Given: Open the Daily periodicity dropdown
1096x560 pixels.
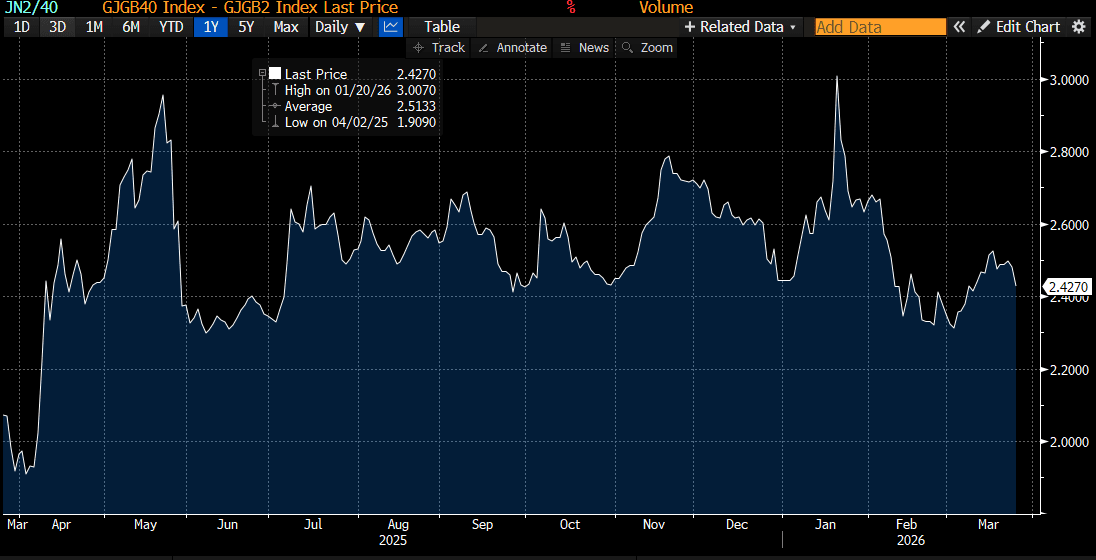Looking at the screenshot, I should (340, 27).
